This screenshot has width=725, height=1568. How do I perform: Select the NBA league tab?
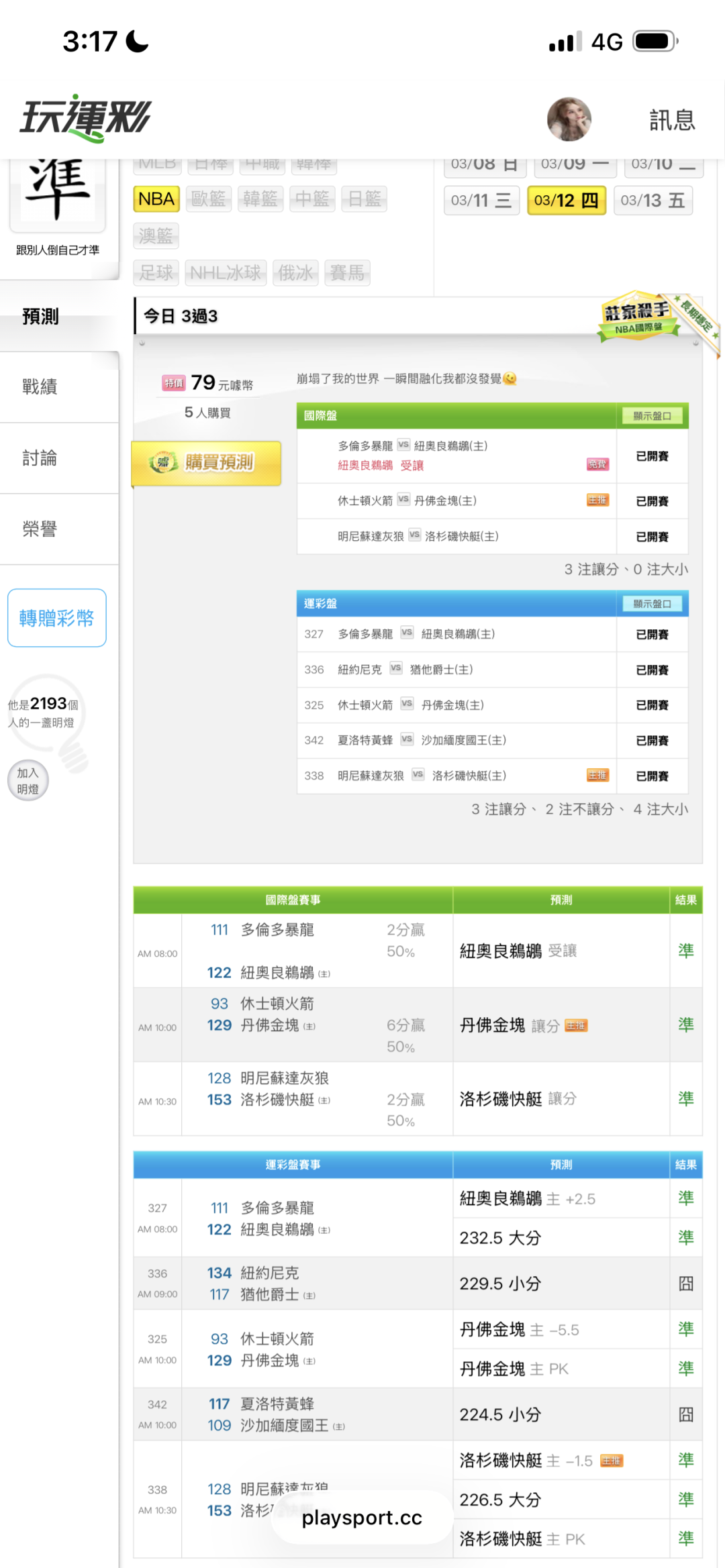156,199
